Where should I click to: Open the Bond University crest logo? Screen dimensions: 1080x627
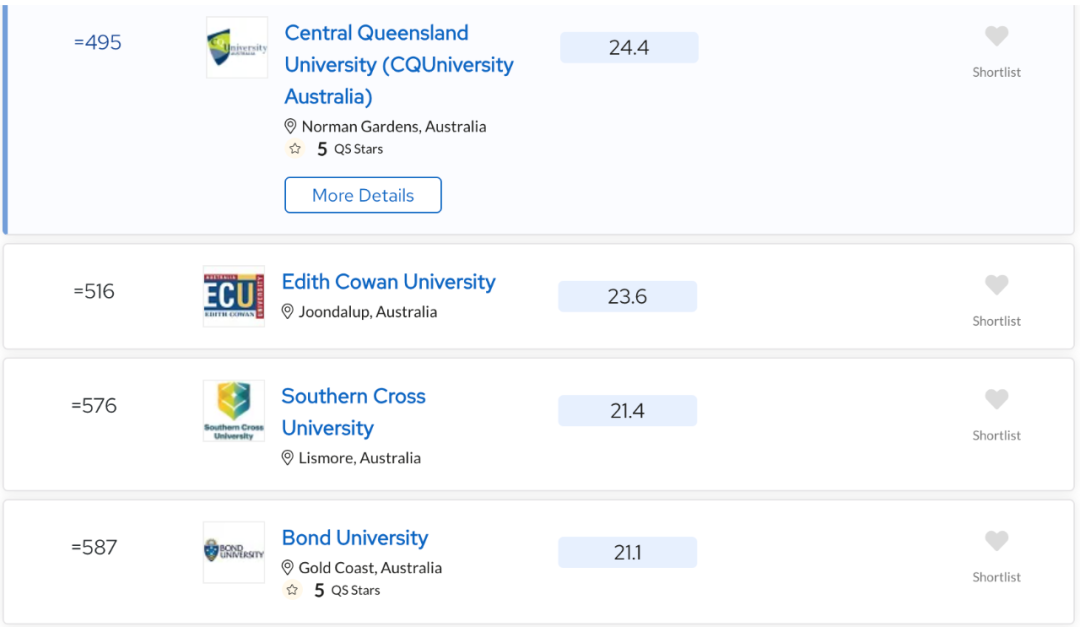[234, 552]
